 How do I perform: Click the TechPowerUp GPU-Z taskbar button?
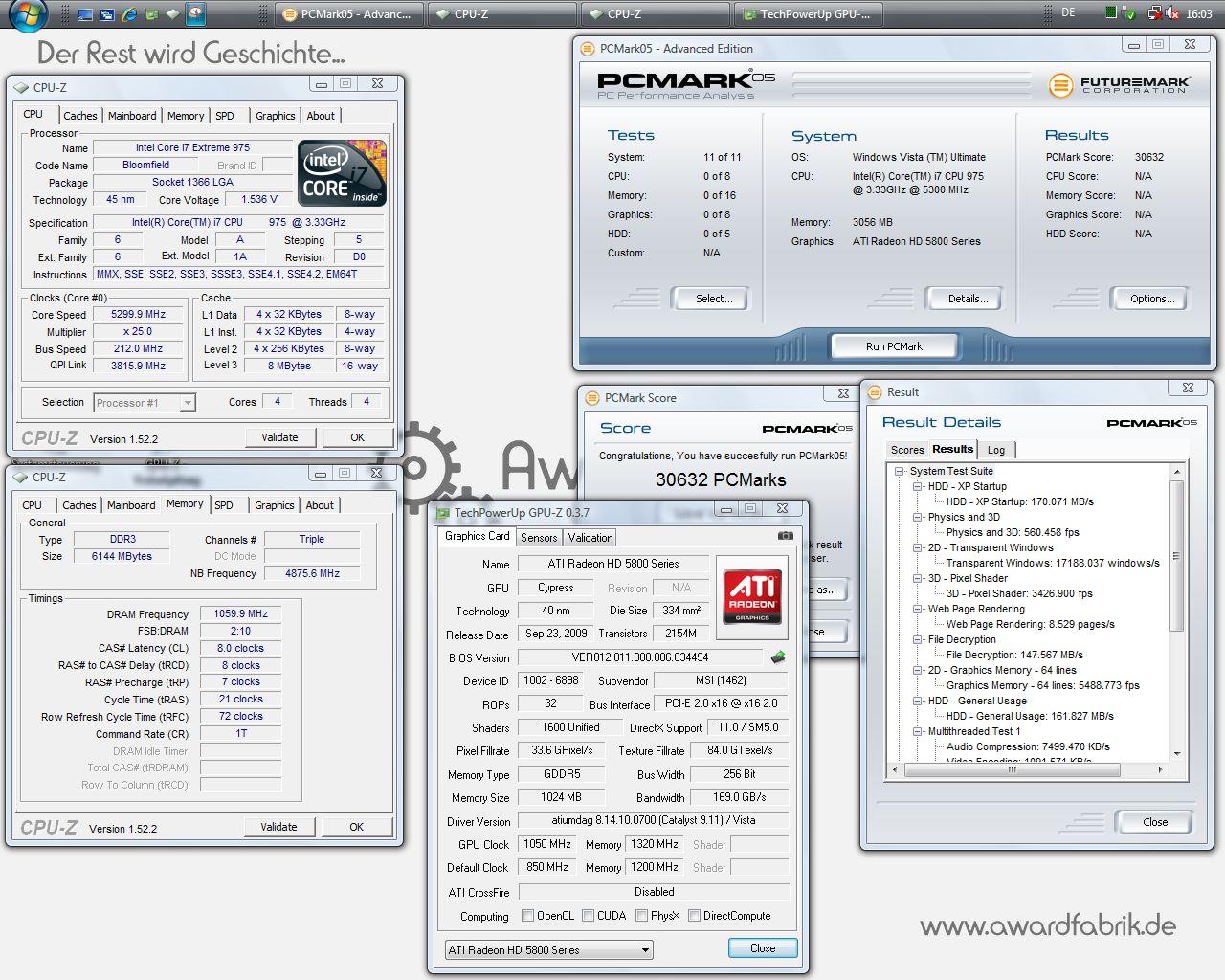coord(808,14)
